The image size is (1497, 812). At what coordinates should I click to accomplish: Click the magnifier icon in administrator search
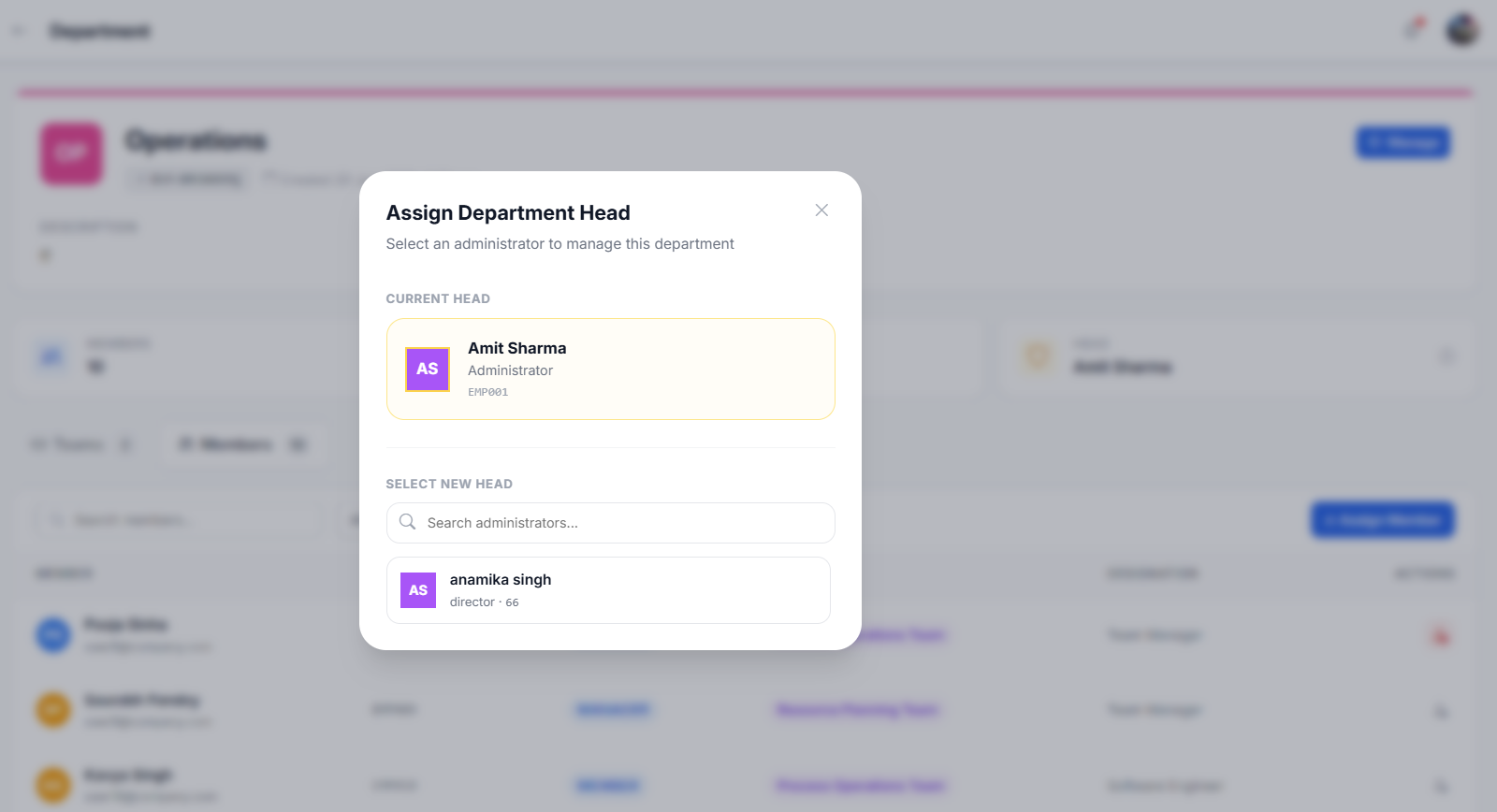(x=407, y=522)
